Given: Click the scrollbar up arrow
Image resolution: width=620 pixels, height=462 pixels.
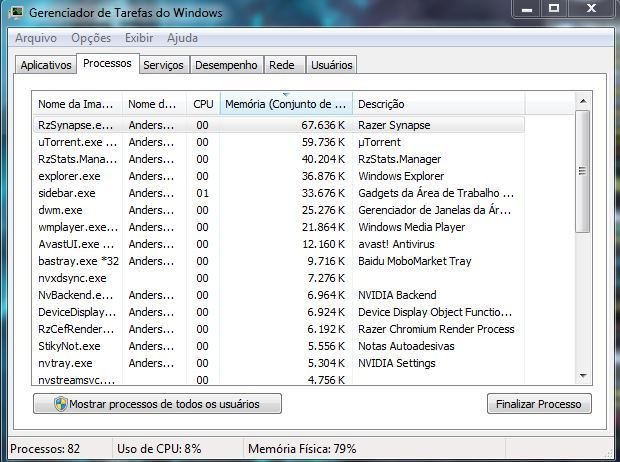Looking at the screenshot, I should pyautogui.click(x=583, y=101).
